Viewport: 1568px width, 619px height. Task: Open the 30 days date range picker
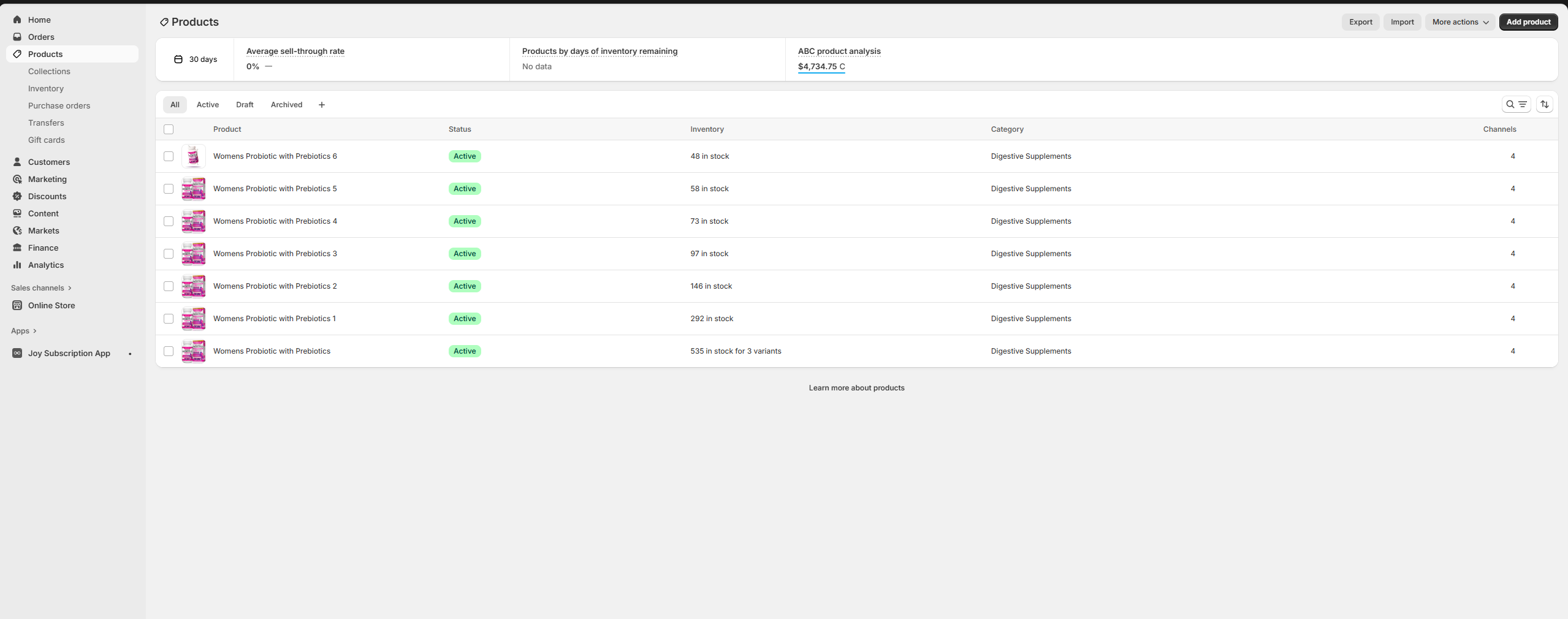point(196,59)
